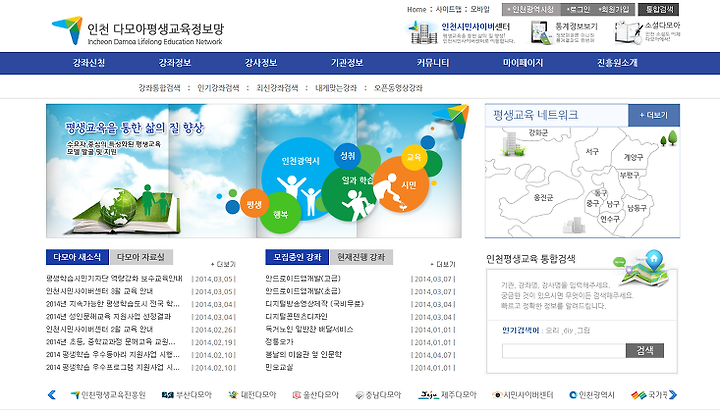
Task: Open the 인천시민사이버센터 building icon banner
Action: 422,32
